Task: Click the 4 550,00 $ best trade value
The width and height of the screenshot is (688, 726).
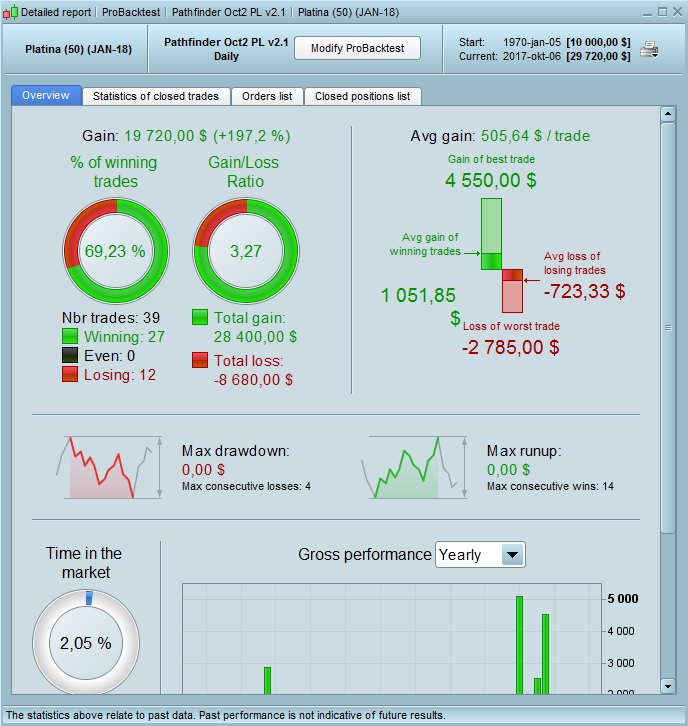Action: click(491, 180)
